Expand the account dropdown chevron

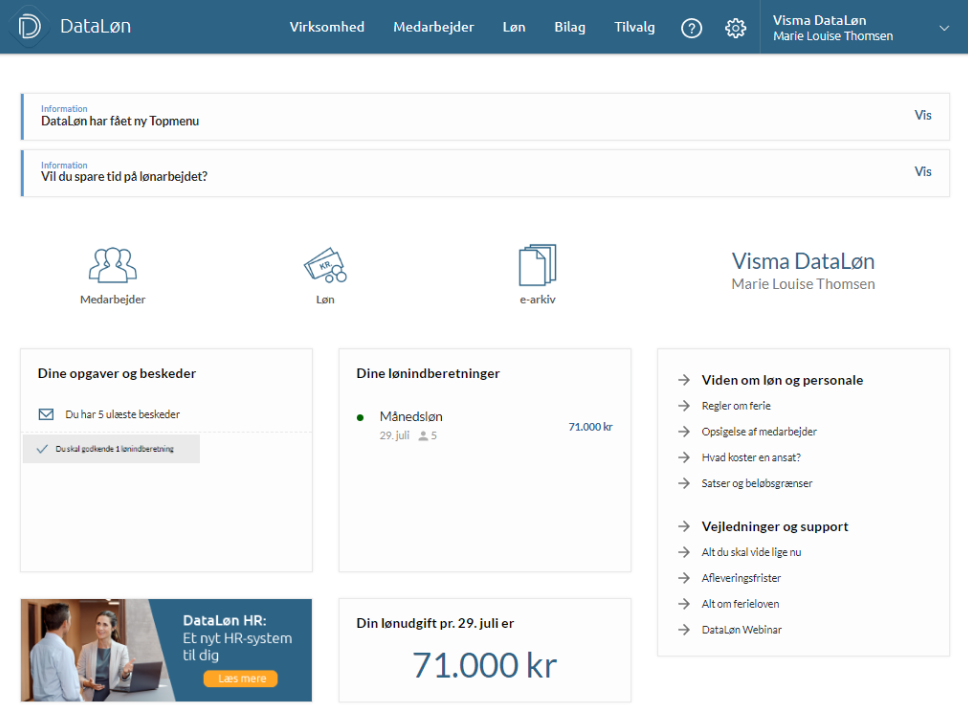944,28
